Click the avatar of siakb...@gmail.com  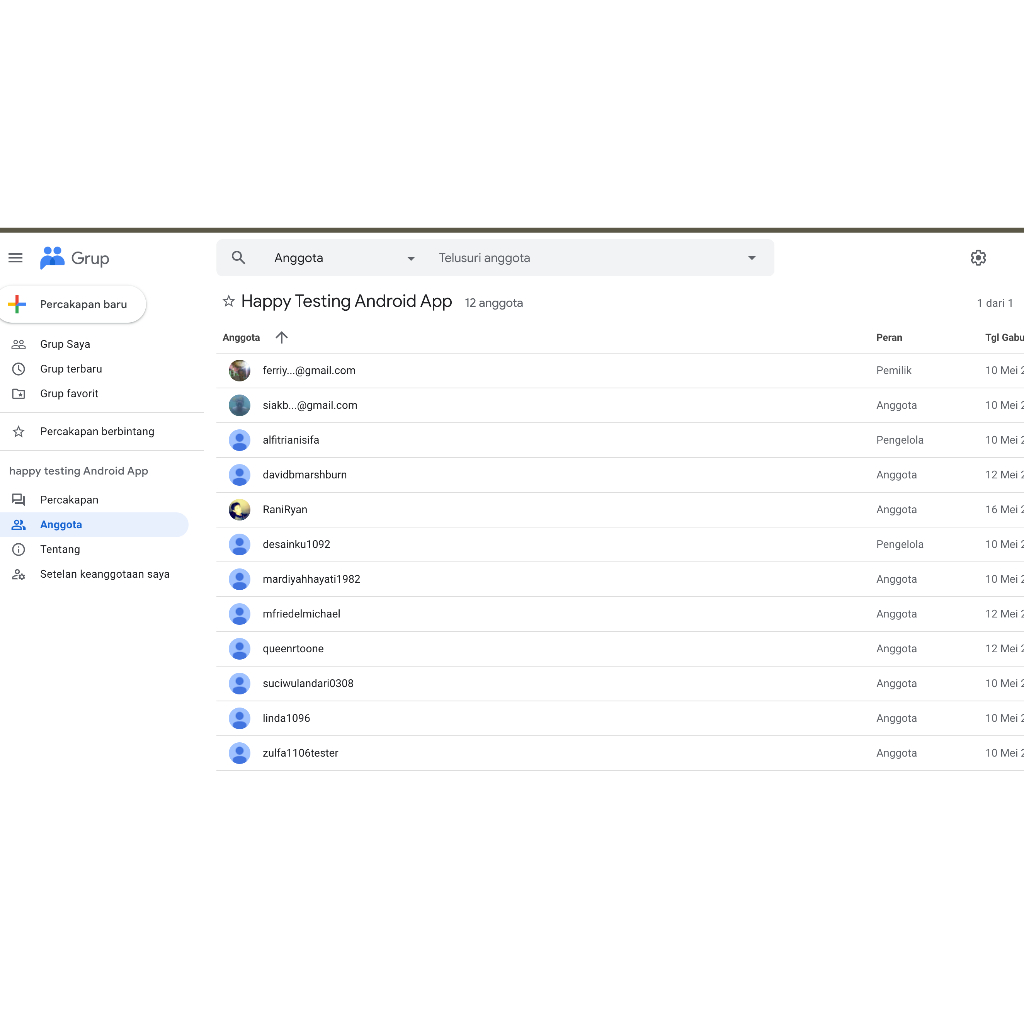(x=239, y=405)
